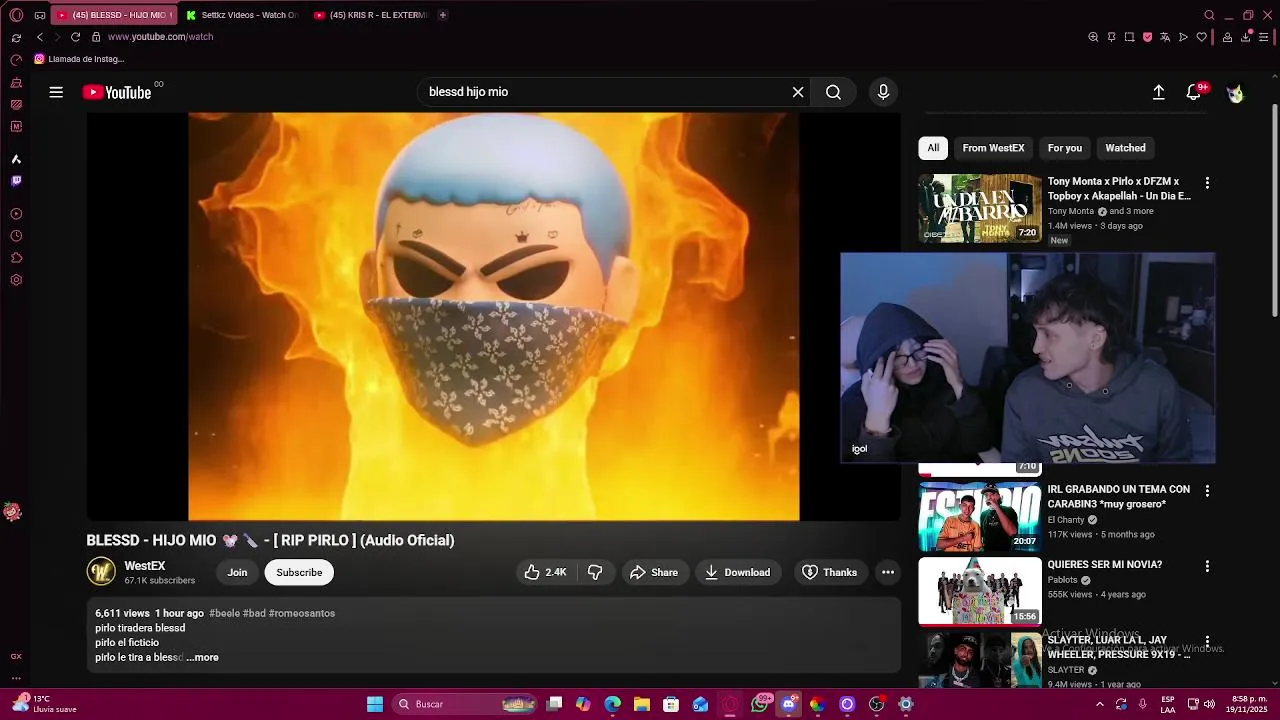The width and height of the screenshot is (1280, 720).
Task: Open QUIERES SER MI NOVIA? video title
Action: 1104,564
